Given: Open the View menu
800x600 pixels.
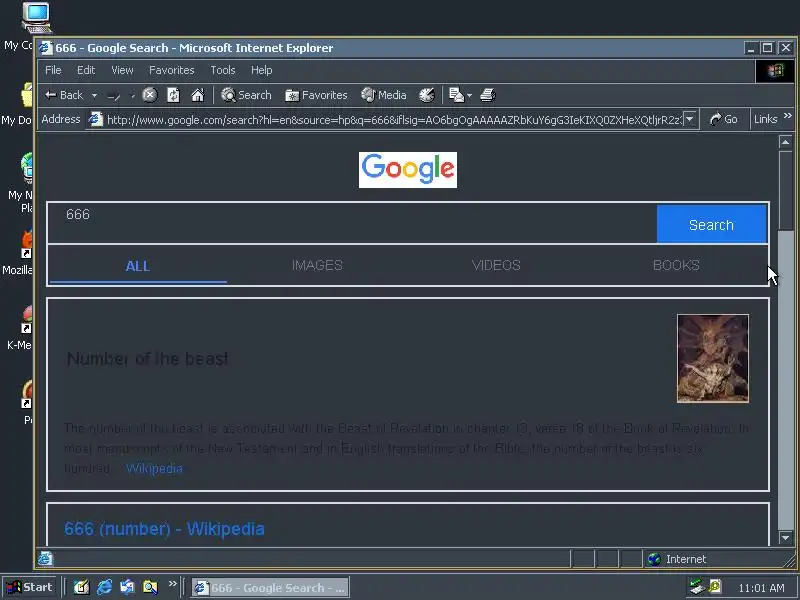Looking at the screenshot, I should (x=122, y=70).
